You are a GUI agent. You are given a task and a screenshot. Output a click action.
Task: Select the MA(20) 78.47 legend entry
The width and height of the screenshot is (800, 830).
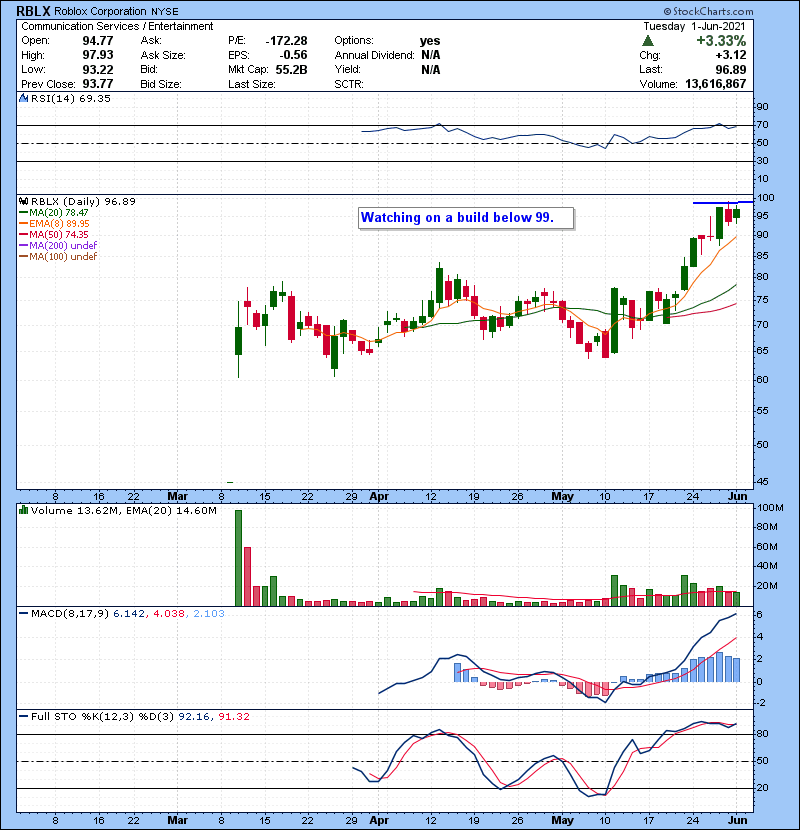[54, 212]
